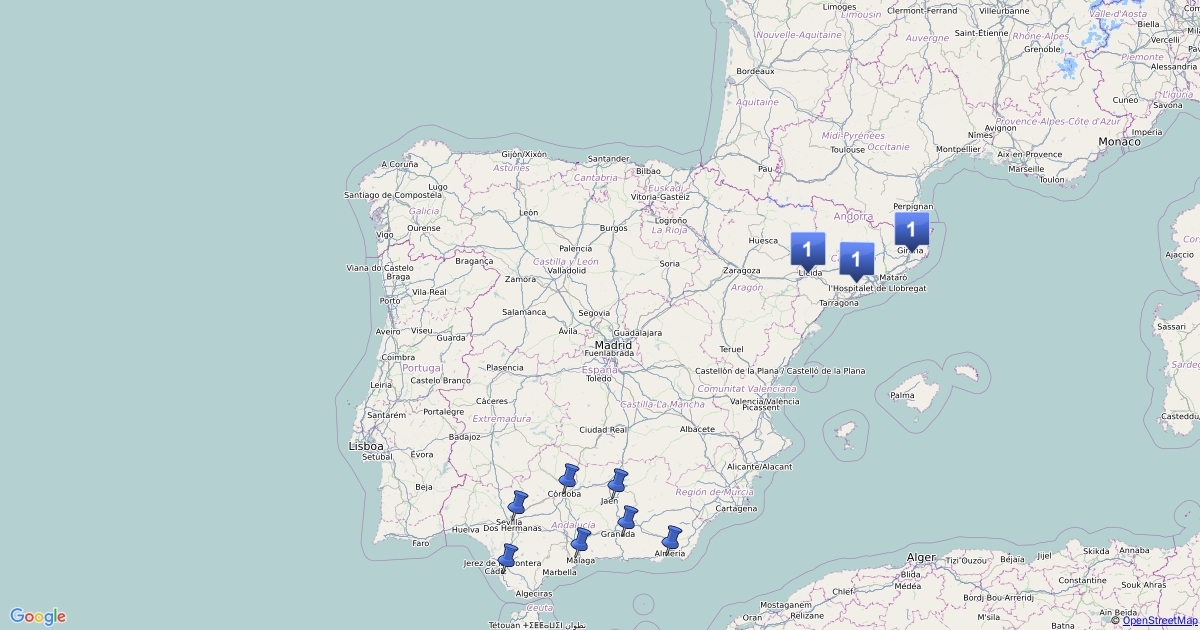Viewport: 1200px width, 630px height.
Task: Open the cluster marker over Lleida
Action: click(x=807, y=248)
